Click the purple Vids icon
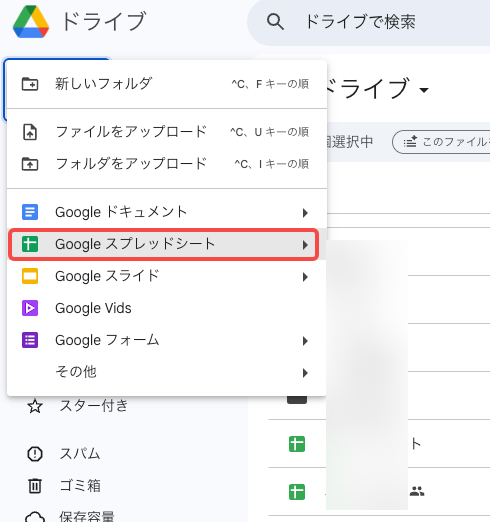 [30, 308]
